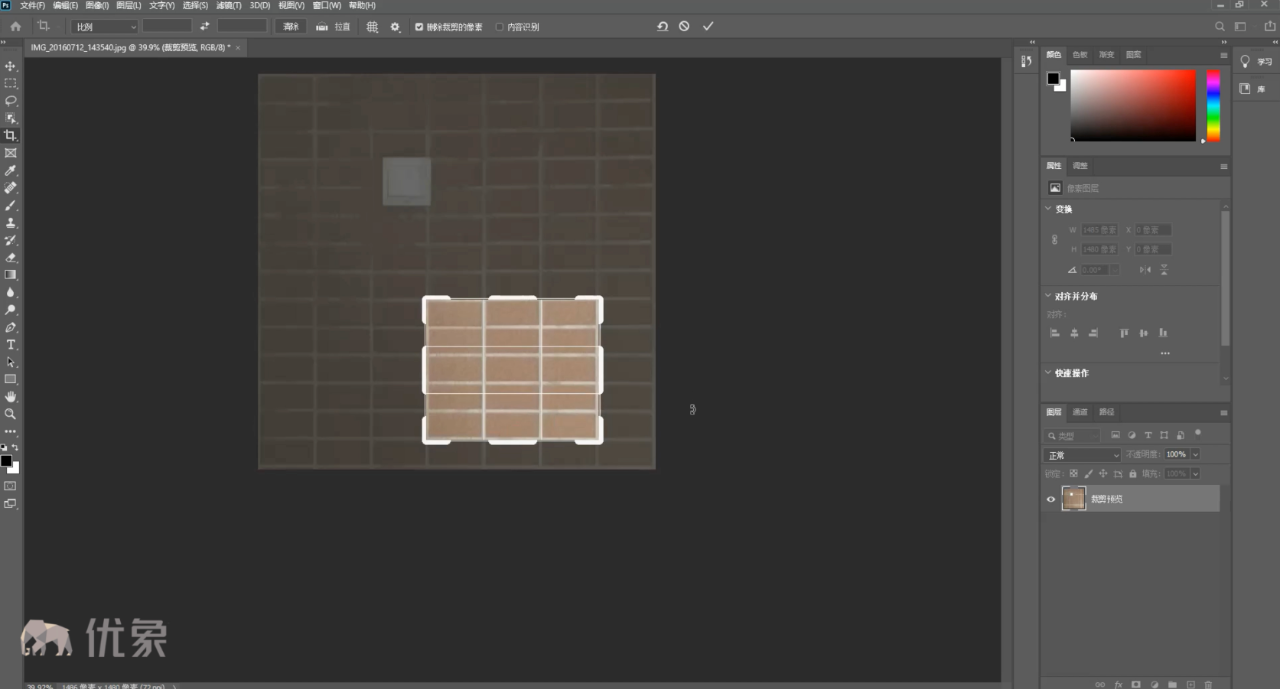Switch to the 通道 tab
The width and height of the screenshot is (1280, 689).
pyautogui.click(x=1080, y=412)
